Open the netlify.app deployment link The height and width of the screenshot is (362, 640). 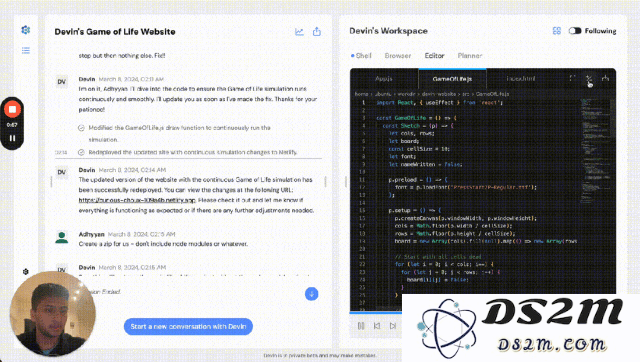[137, 200]
